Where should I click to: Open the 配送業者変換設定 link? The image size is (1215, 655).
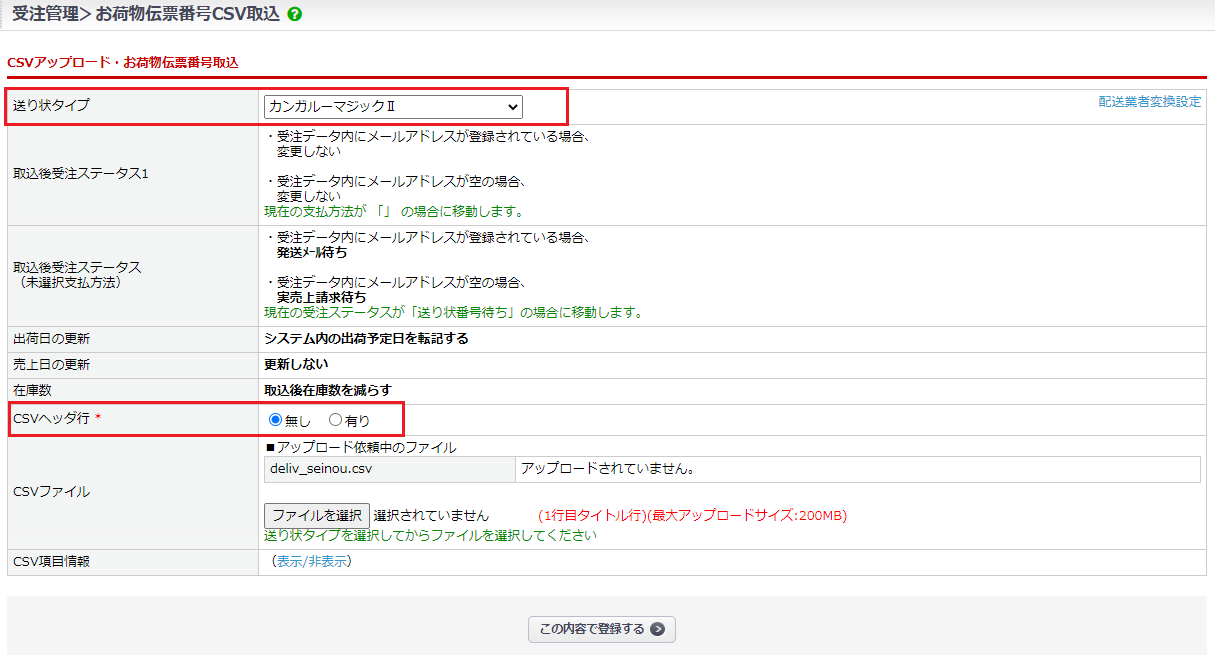tap(1149, 102)
